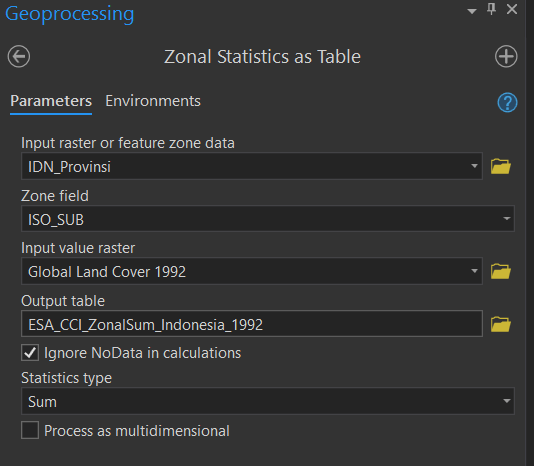Click the Geoprocessing pane title
Screen dimensions: 534x466
[69, 14]
